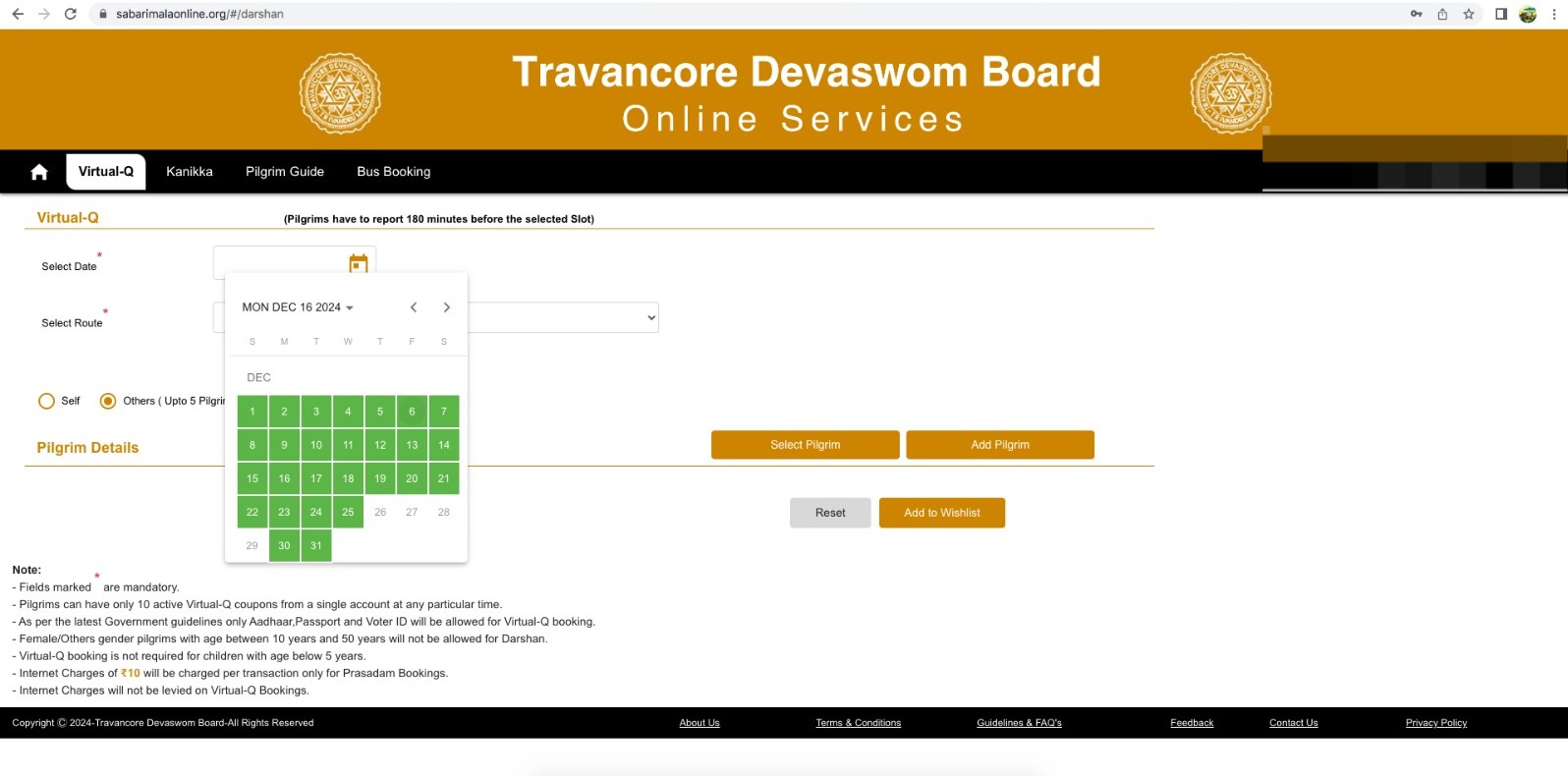
Task: Switch to the Kanikka tab
Action: [x=189, y=172]
